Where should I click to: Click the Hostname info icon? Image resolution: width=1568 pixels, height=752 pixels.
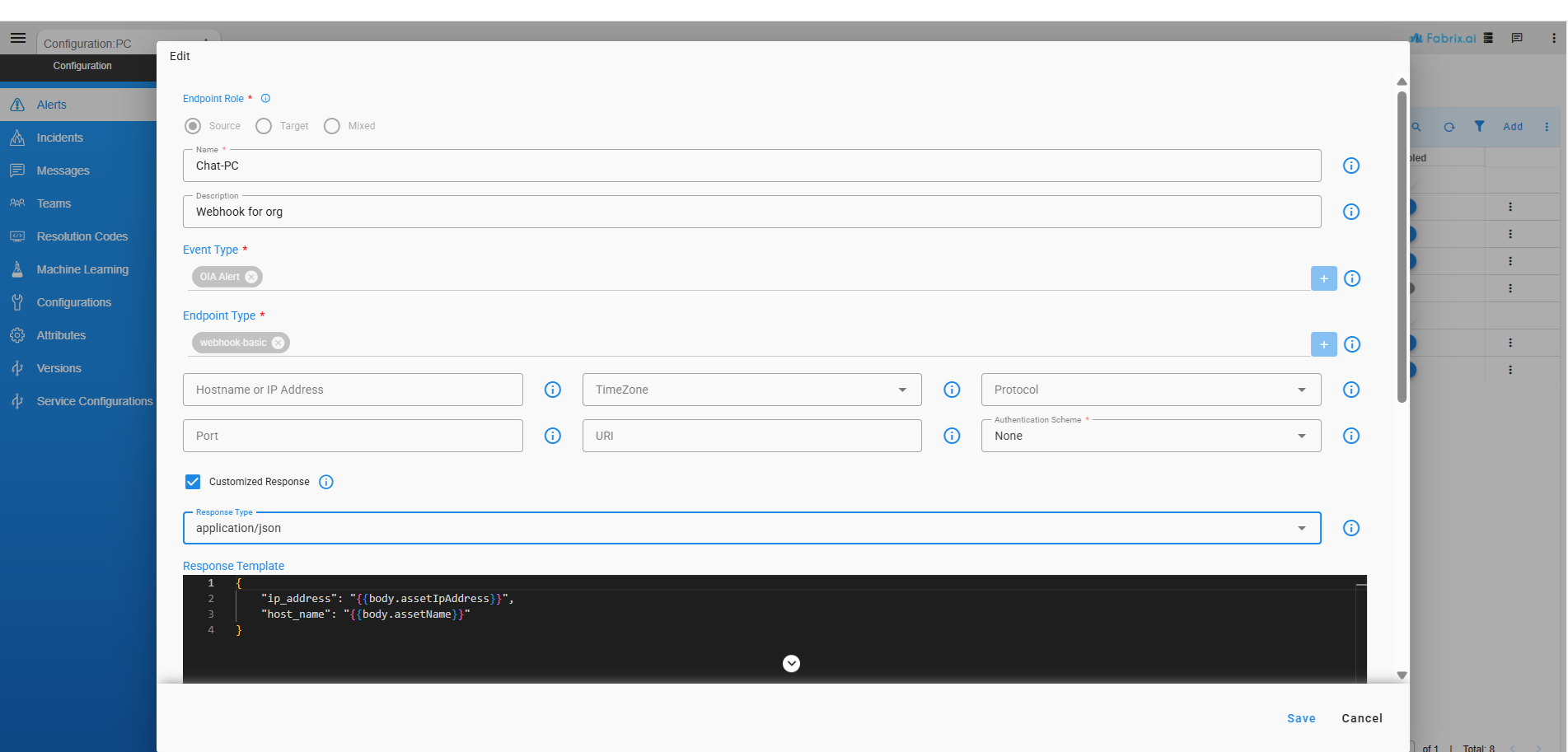coord(553,390)
